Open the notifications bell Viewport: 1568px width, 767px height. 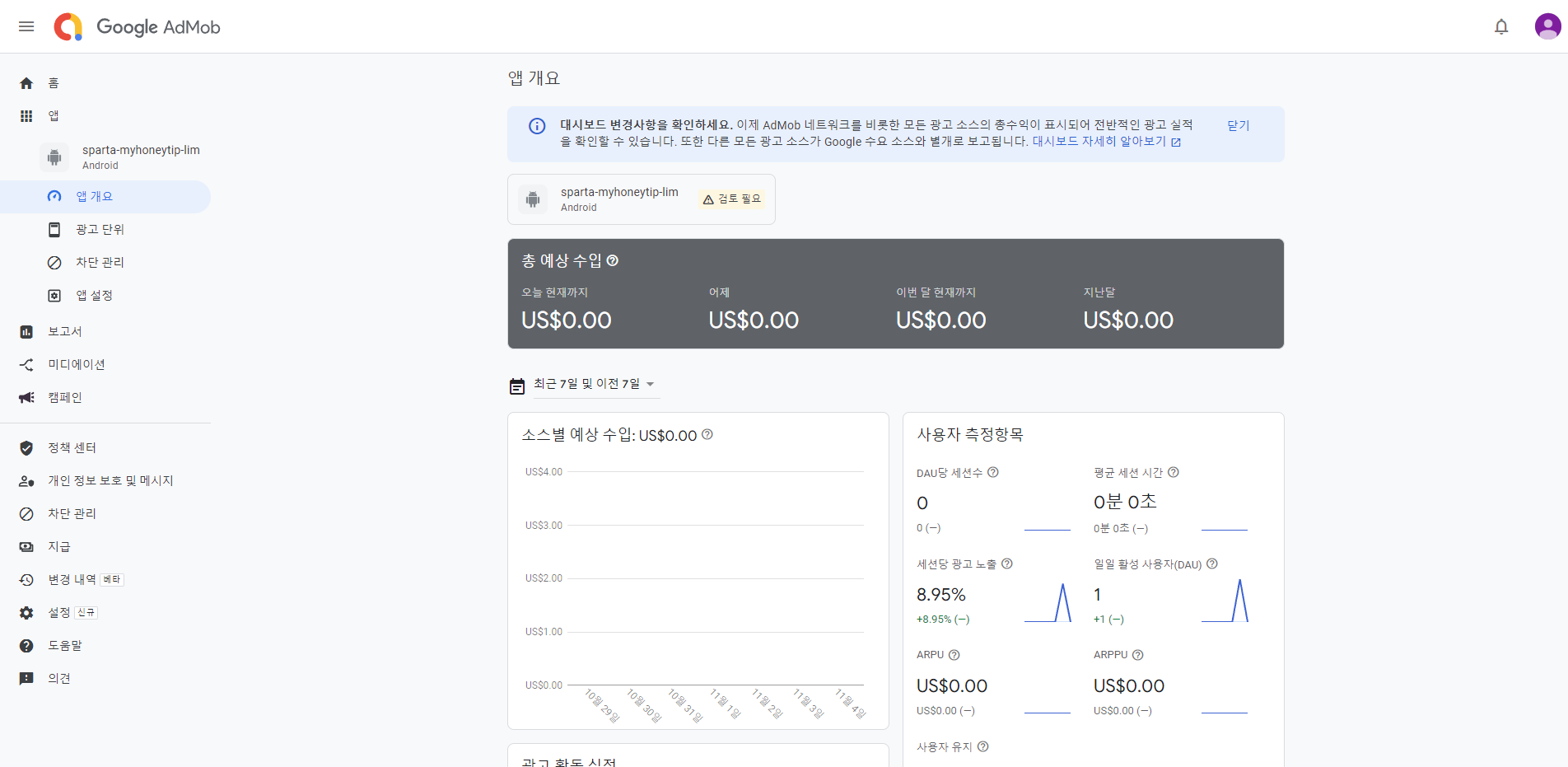1501,26
